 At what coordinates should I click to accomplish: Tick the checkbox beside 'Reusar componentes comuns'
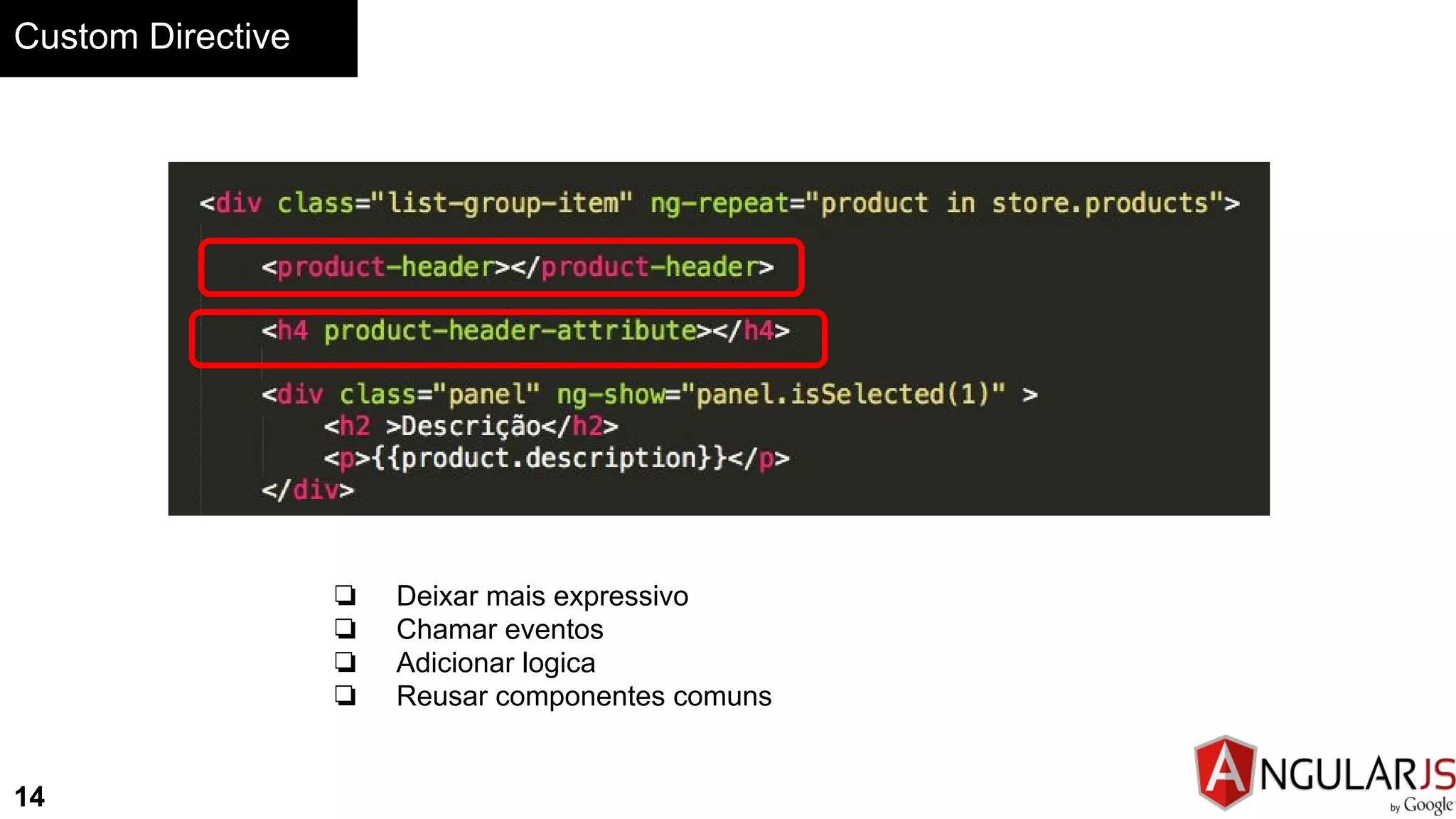click(x=346, y=695)
